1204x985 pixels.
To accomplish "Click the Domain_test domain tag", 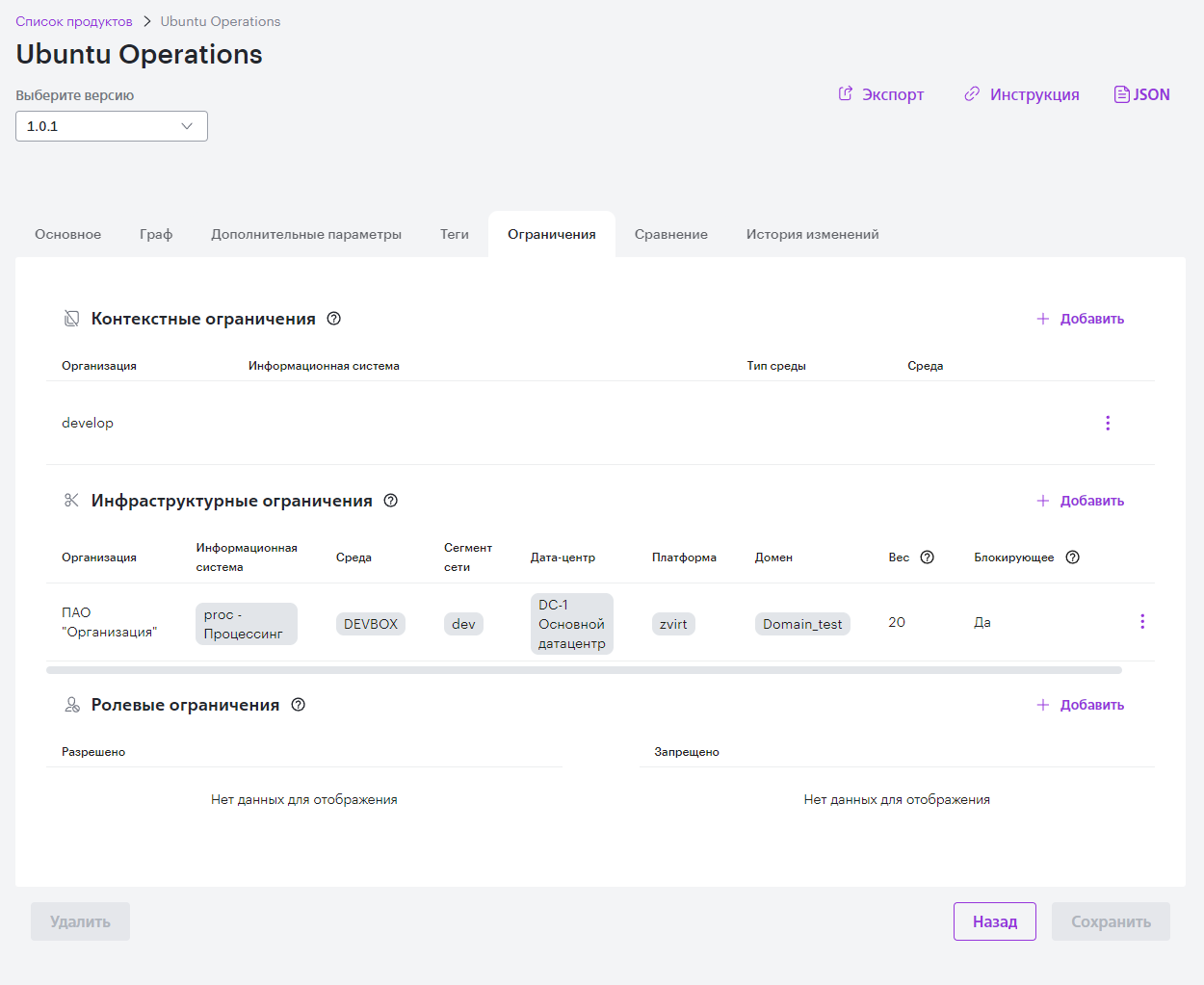I will pyautogui.click(x=802, y=624).
